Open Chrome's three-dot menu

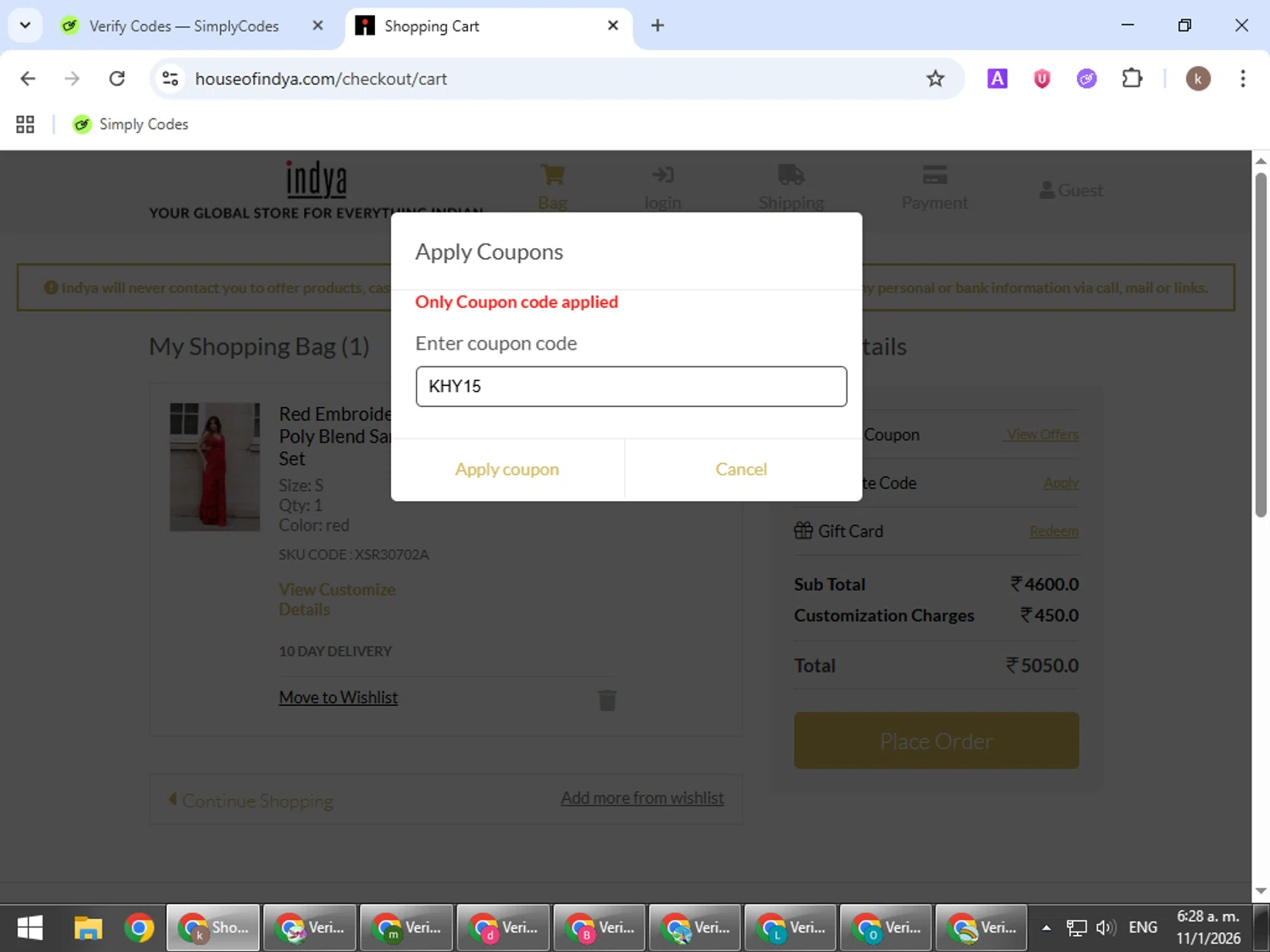1242,79
